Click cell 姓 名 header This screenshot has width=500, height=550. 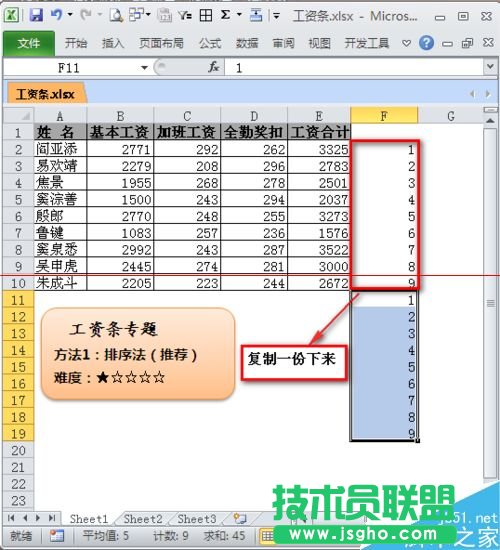(x=60, y=132)
